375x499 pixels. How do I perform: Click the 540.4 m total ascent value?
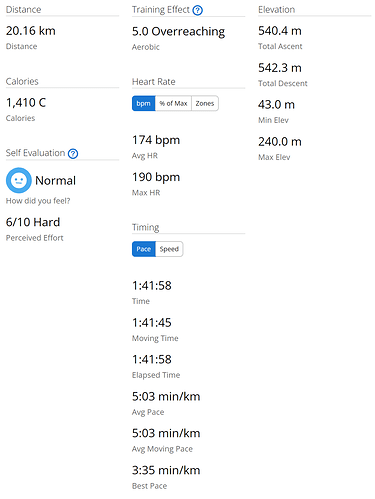pyautogui.click(x=280, y=31)
